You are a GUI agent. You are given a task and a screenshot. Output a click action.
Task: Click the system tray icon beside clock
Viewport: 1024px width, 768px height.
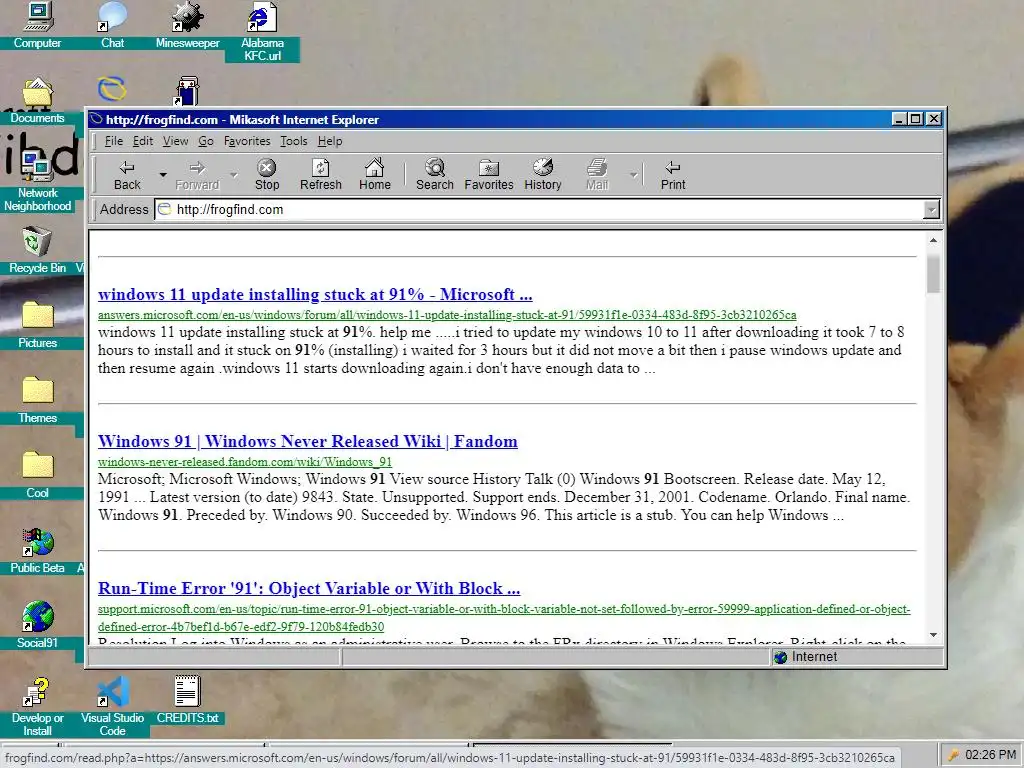953,756
